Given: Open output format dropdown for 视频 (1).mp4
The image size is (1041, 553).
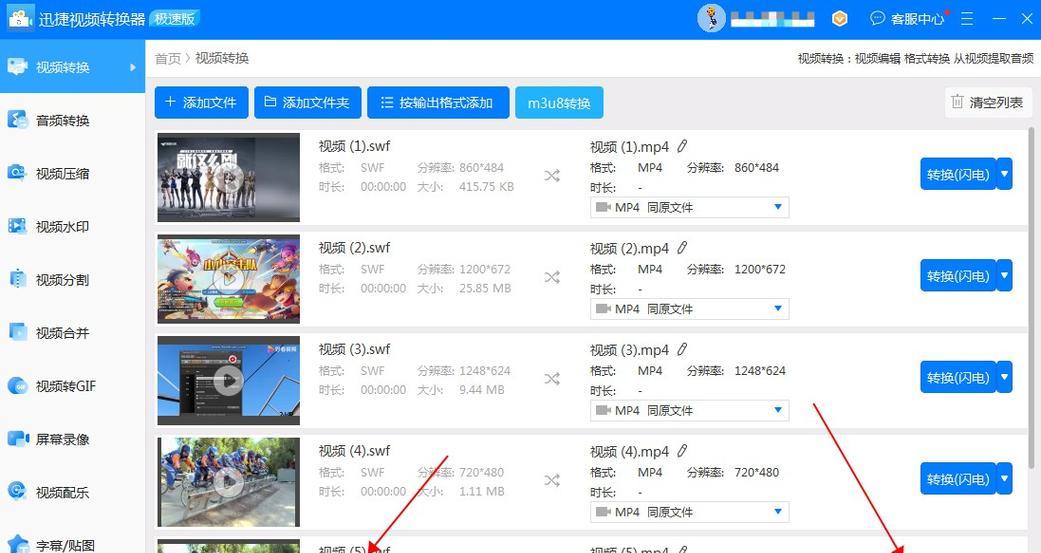Looking at the screenshot, I should (690, 207).
